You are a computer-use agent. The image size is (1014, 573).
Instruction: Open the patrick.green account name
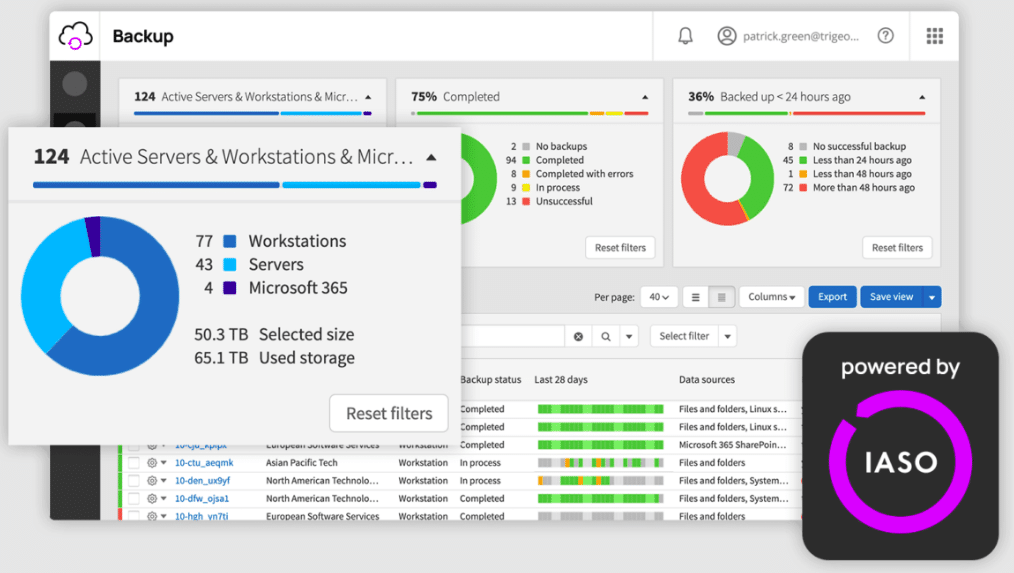click(x=801, y=36)
